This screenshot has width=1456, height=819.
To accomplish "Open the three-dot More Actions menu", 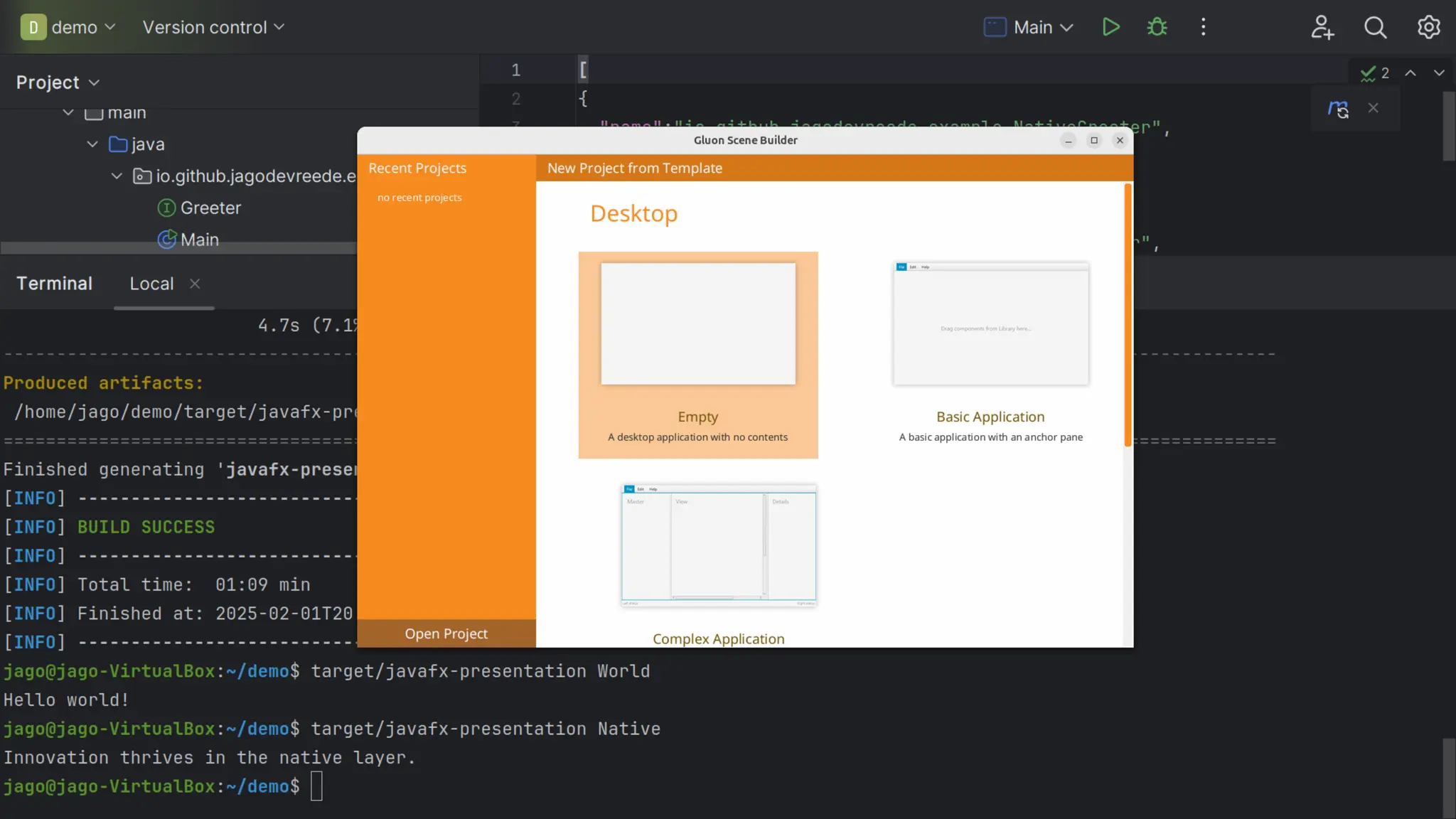I will [1203, 27].
